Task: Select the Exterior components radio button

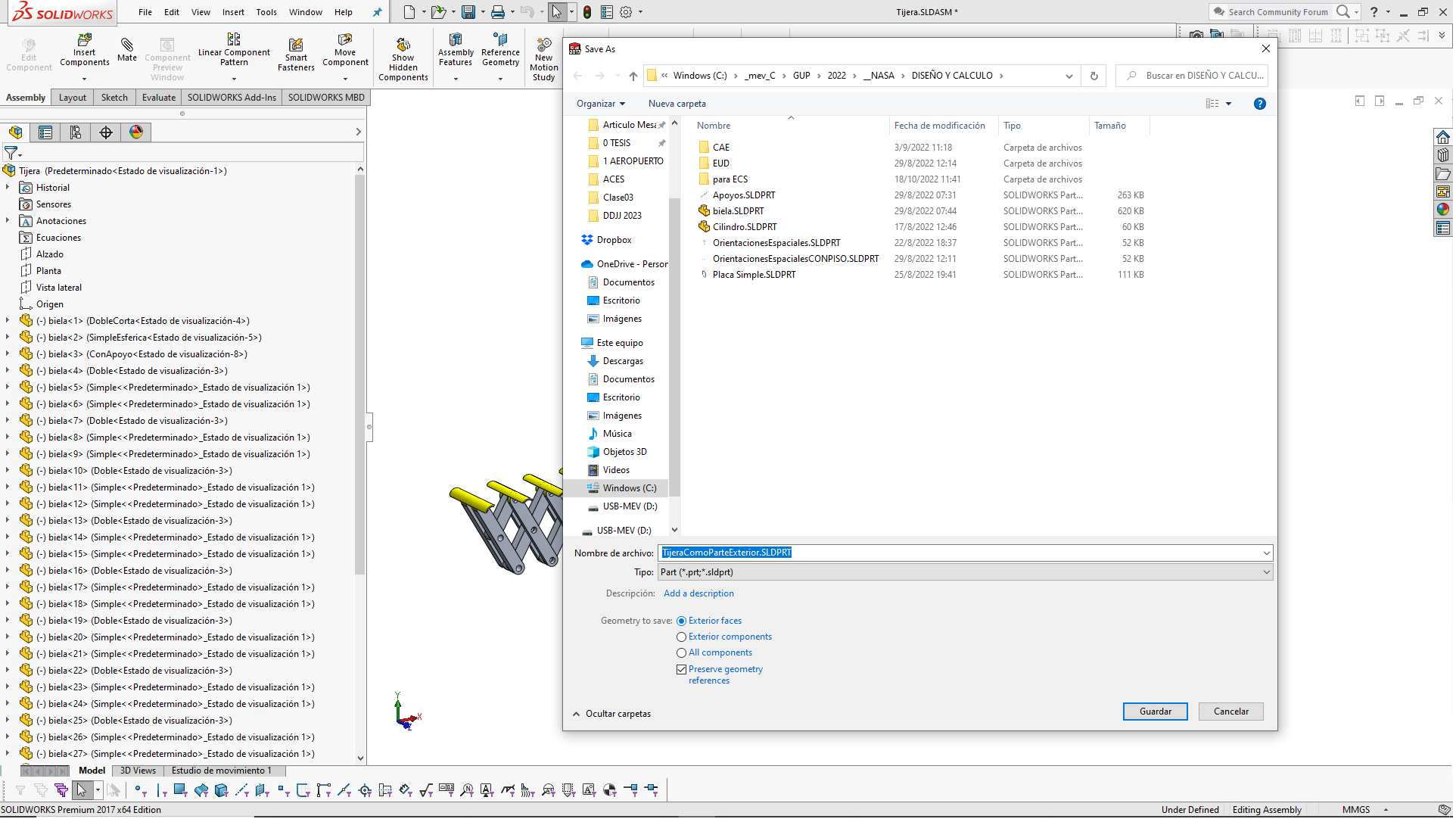Action: 681,637
